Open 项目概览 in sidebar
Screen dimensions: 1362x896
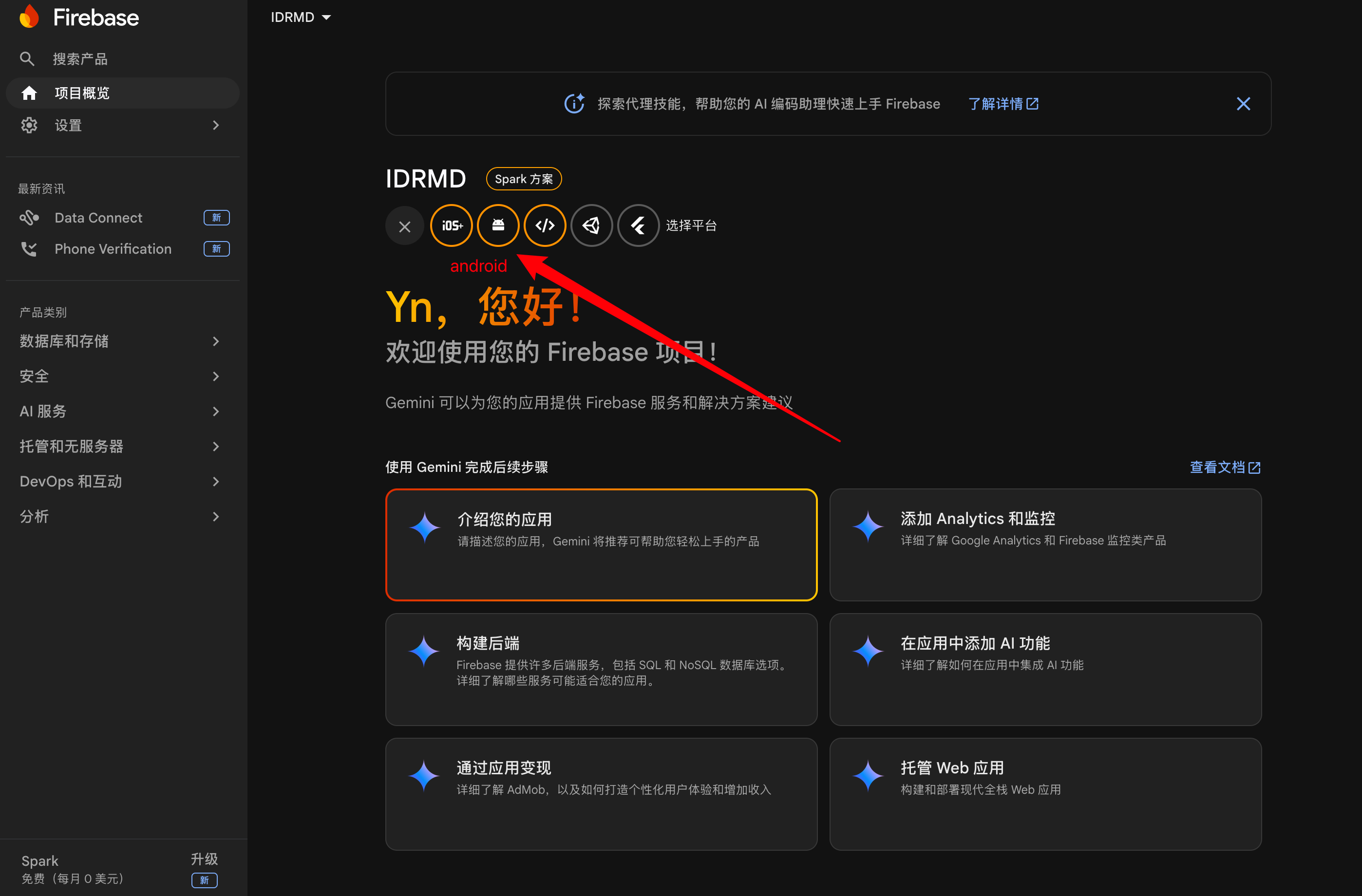coord(122,93)
